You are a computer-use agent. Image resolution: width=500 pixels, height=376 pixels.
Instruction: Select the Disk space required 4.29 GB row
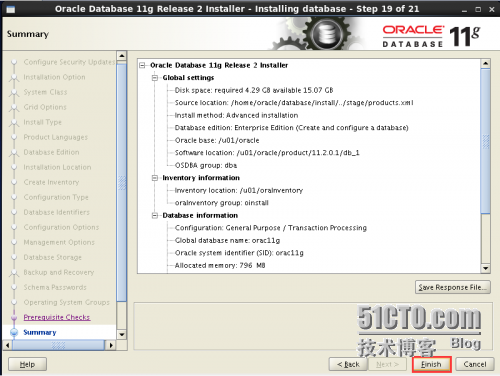tap(254, 90)
